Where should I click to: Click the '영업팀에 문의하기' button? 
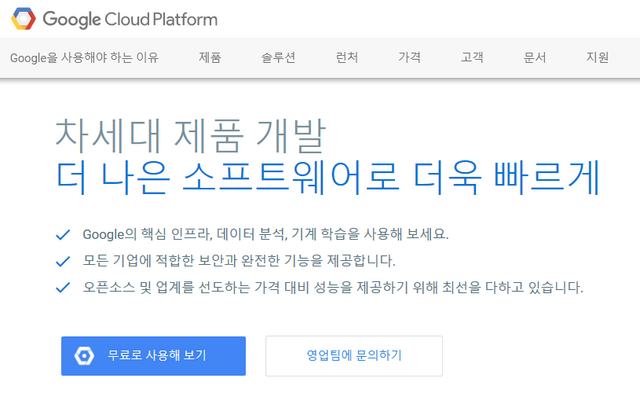(354, 356)
